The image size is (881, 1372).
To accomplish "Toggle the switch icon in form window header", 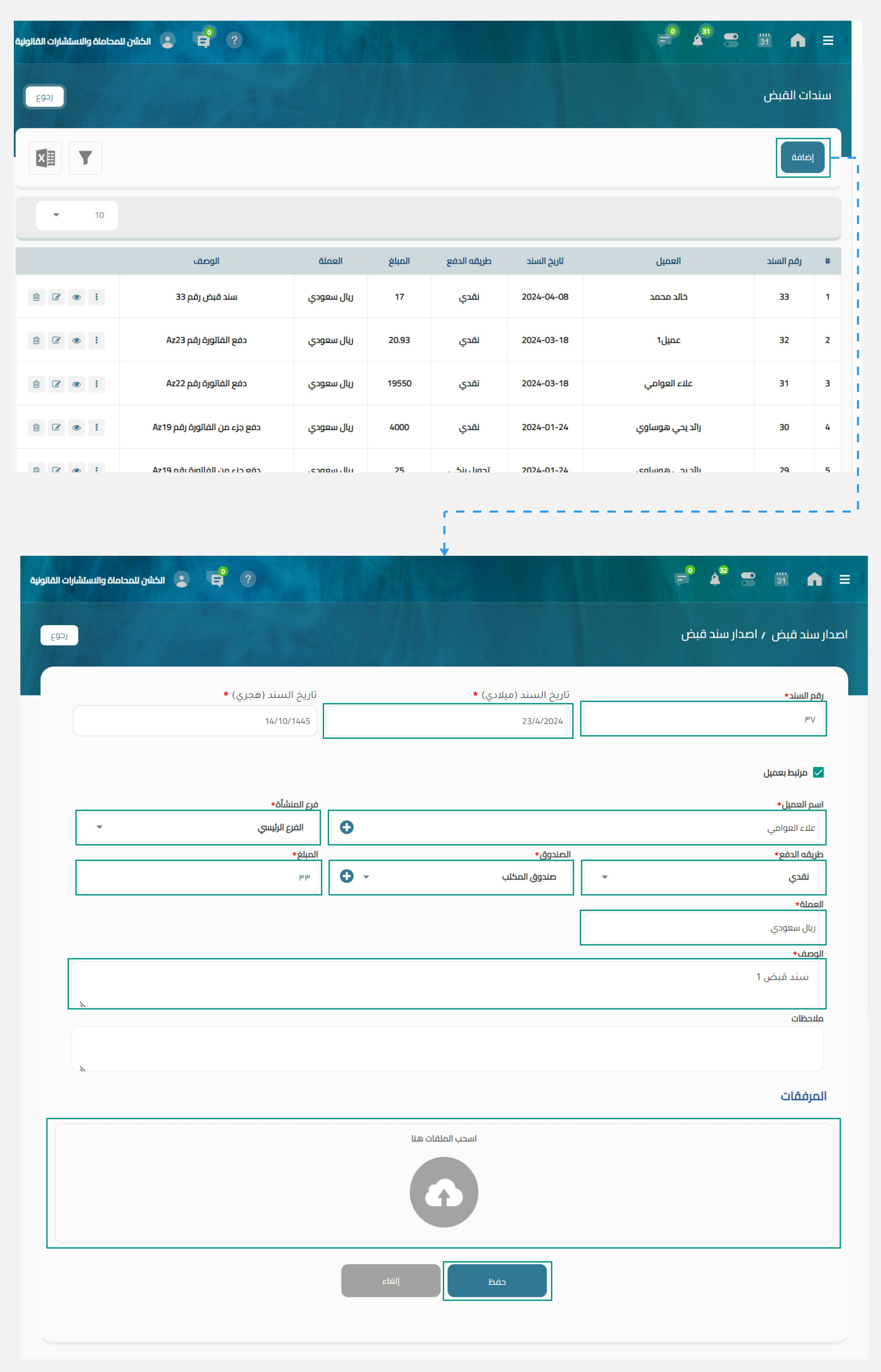I will click(x=748, y=579).
